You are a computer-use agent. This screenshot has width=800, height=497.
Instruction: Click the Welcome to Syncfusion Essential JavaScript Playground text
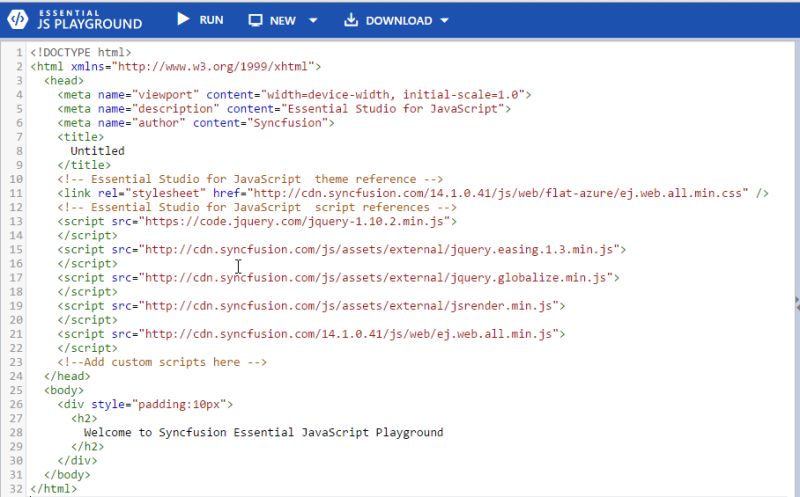263,432
